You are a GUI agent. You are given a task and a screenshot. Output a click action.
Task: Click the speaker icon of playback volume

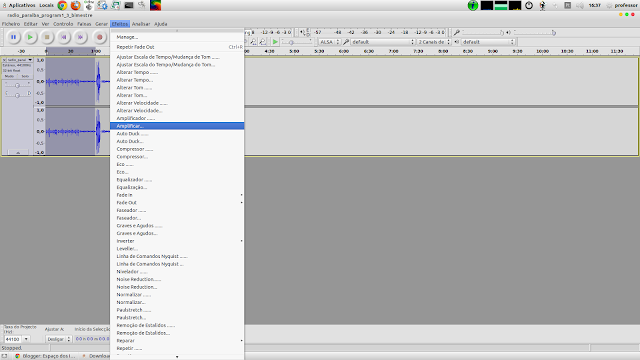[x=508, y=32]
